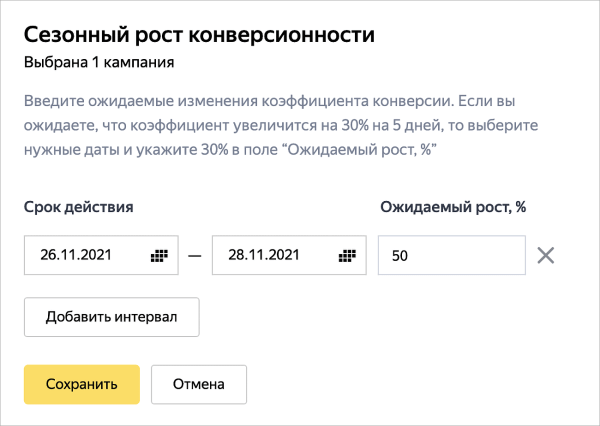Open calendar picker for end date 28.11.2021
600x426 pixels.
[x=347, y=255]
